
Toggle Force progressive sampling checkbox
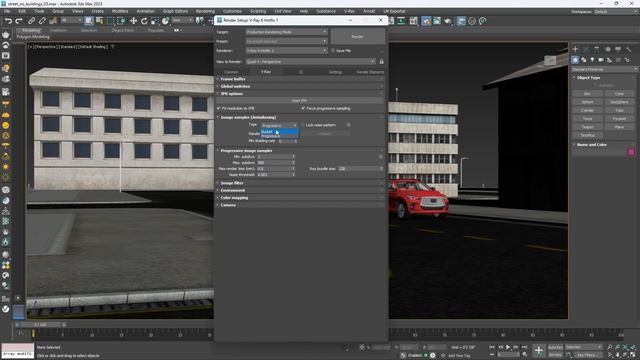[303, 108]
